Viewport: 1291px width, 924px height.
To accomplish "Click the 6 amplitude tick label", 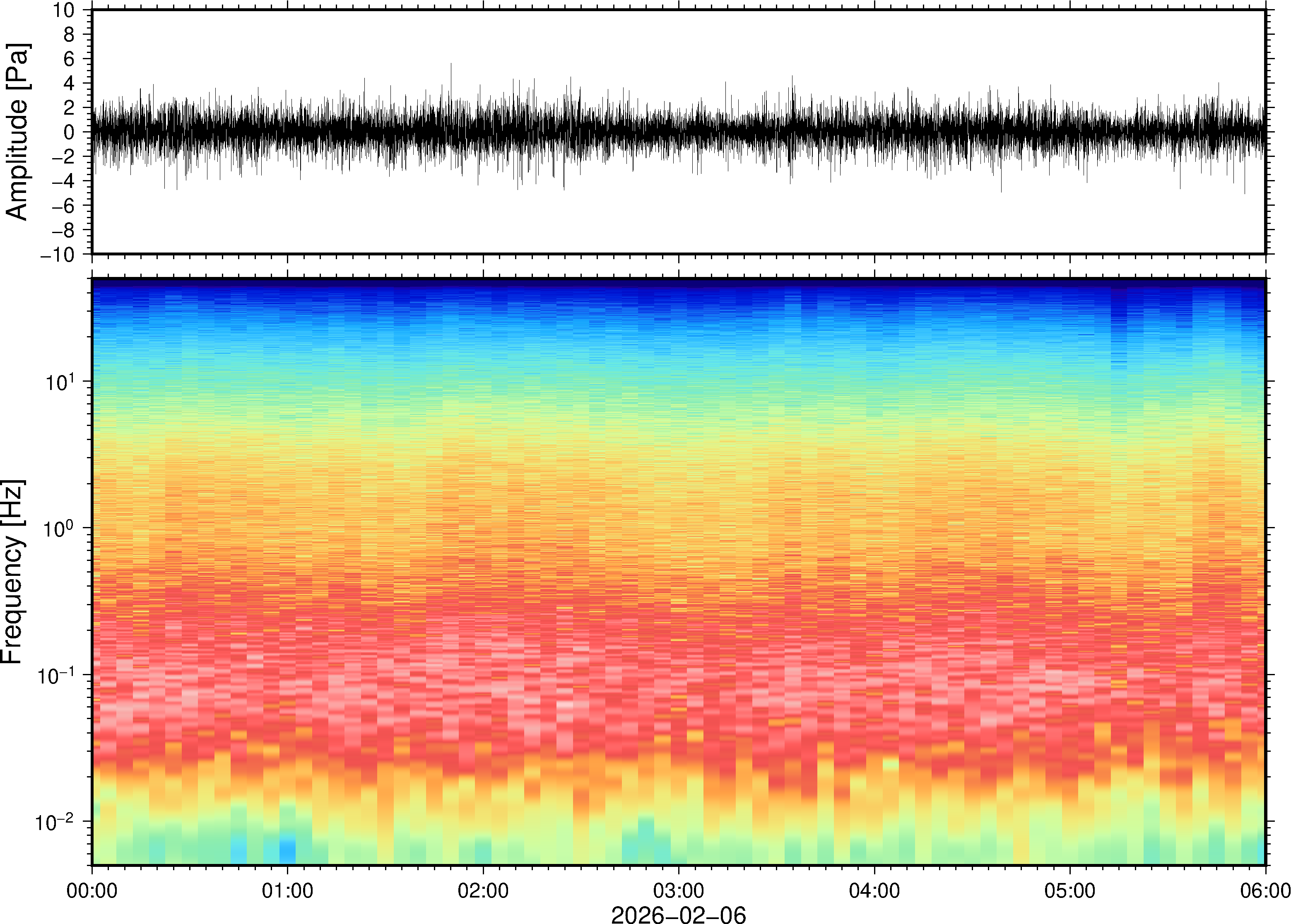I will tap(70, 59).
